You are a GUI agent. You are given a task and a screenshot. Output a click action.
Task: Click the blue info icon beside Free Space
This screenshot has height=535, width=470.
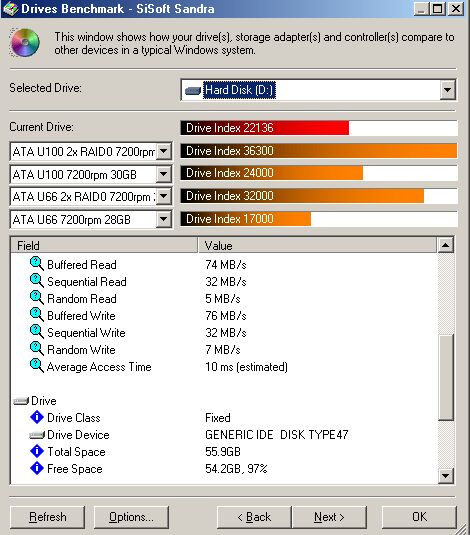pyautogui.click(x=37, y=468)
